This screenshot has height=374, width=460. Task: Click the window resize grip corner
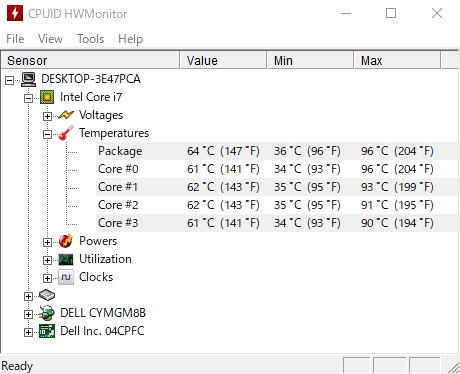(x=453, y=367)
